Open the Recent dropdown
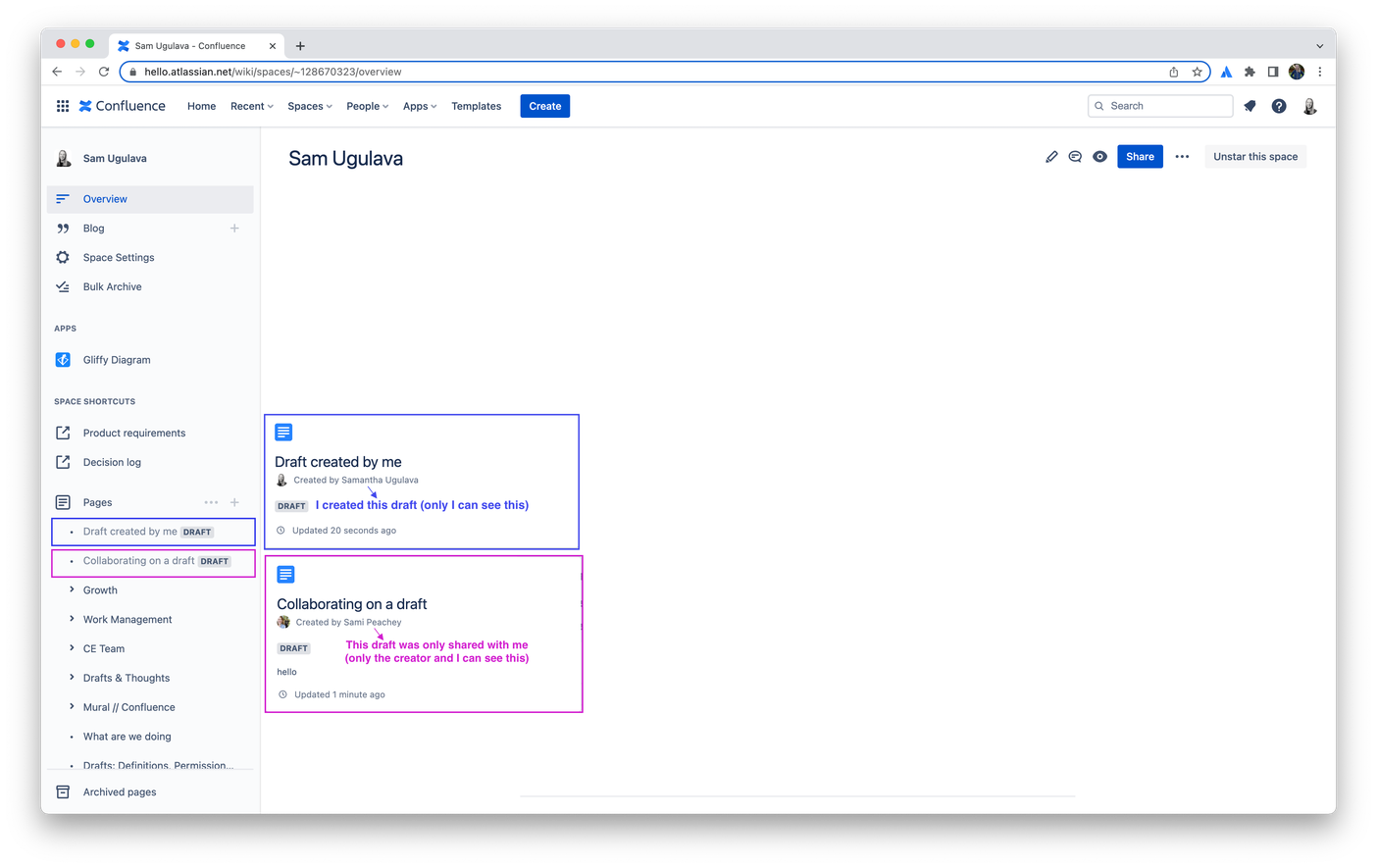 click(252, 106)
